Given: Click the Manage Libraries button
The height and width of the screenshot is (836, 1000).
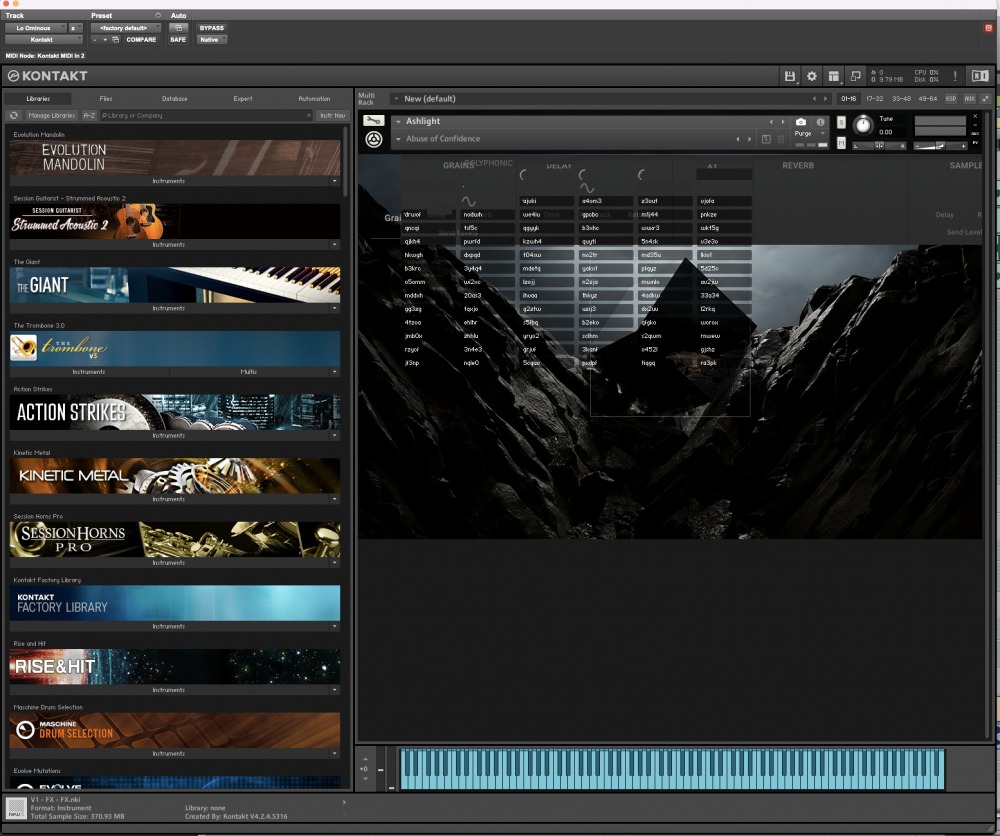Looking at the screenshot, I should click(51, 116).
